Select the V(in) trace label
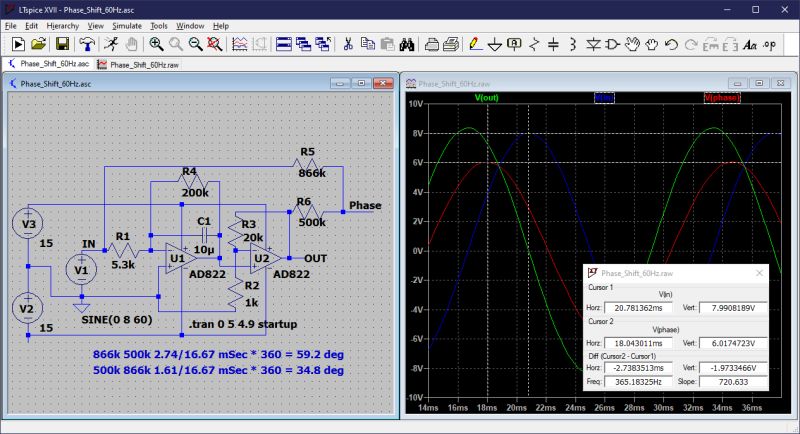800x434 pixels. tap(605, 97)
